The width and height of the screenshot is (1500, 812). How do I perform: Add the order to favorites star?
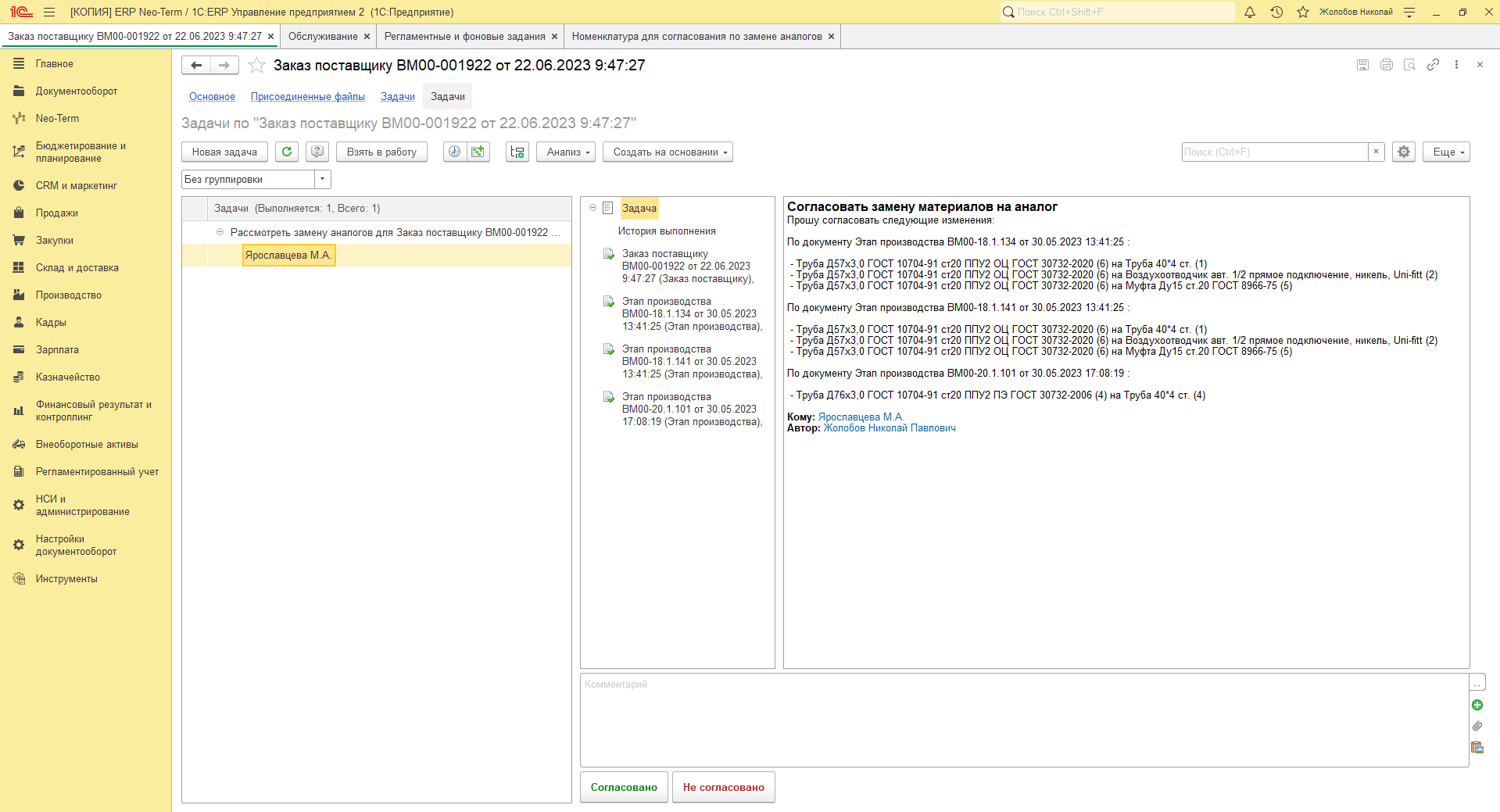tap(256, 66)
